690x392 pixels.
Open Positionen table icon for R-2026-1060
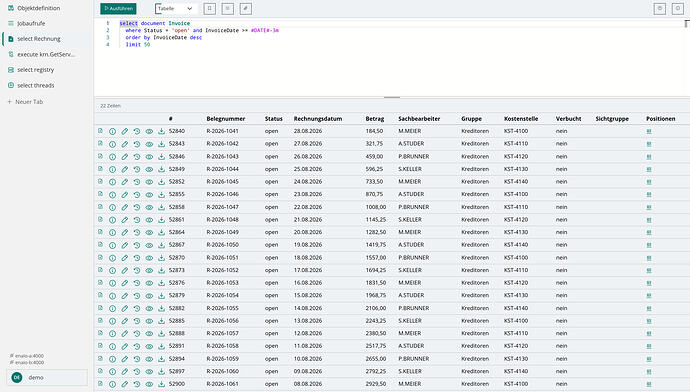649,372
